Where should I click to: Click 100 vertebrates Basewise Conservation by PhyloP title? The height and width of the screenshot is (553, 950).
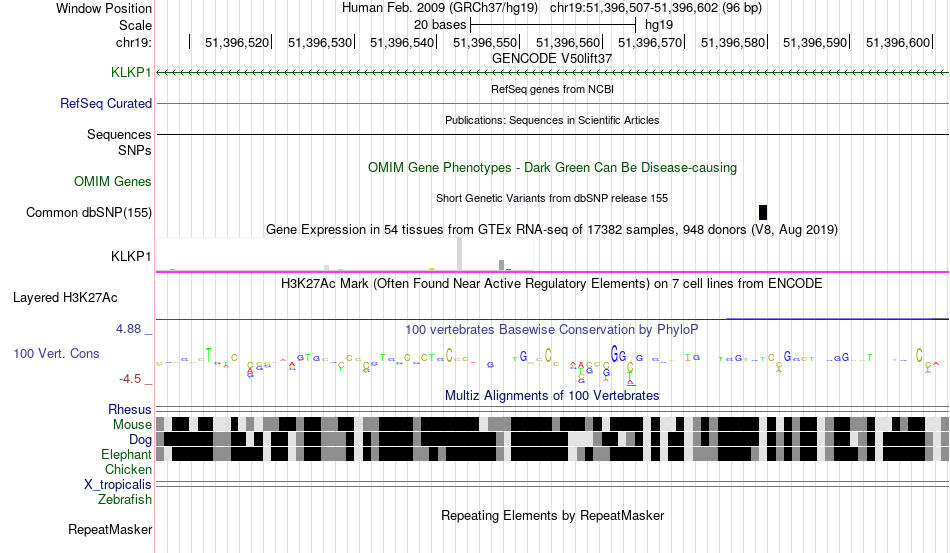(552, 330)
